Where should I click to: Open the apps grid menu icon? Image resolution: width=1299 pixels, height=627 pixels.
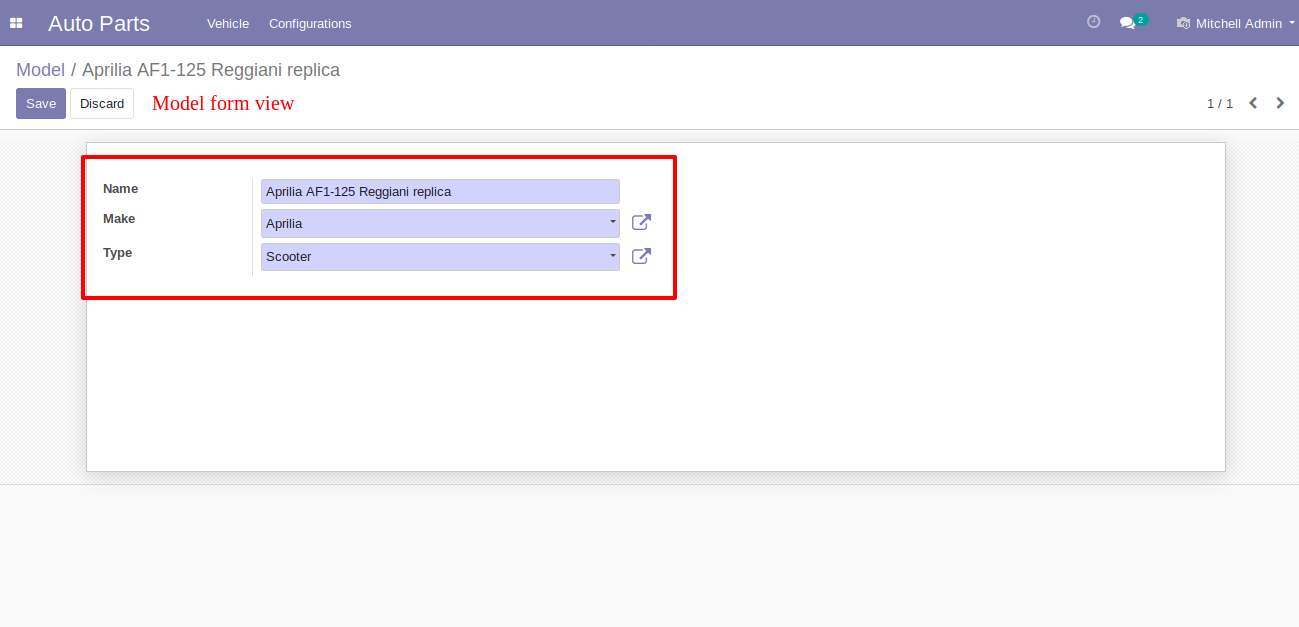pos(16,23)
